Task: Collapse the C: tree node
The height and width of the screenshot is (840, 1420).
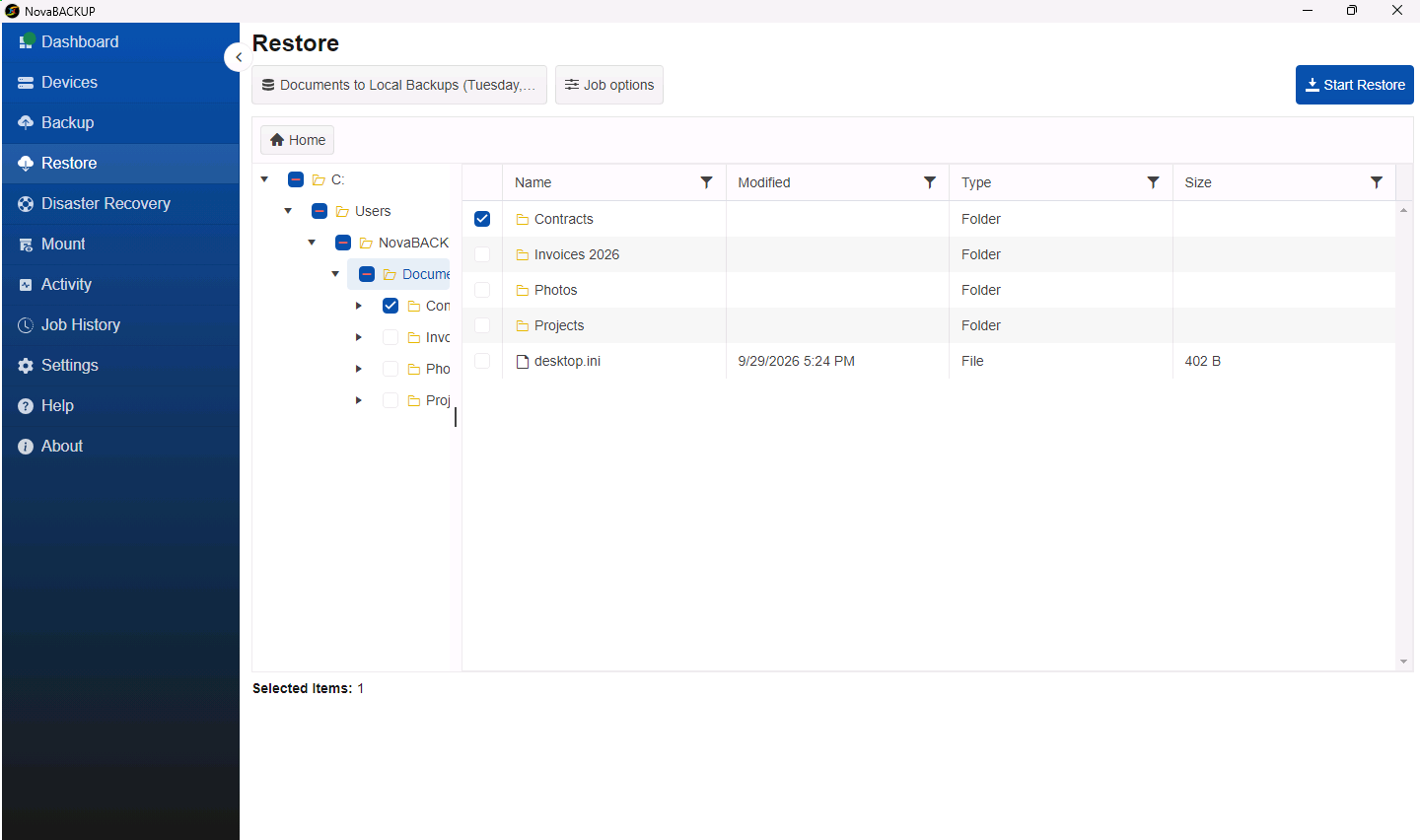Action: pyautogui.click(x=264, y=179)
